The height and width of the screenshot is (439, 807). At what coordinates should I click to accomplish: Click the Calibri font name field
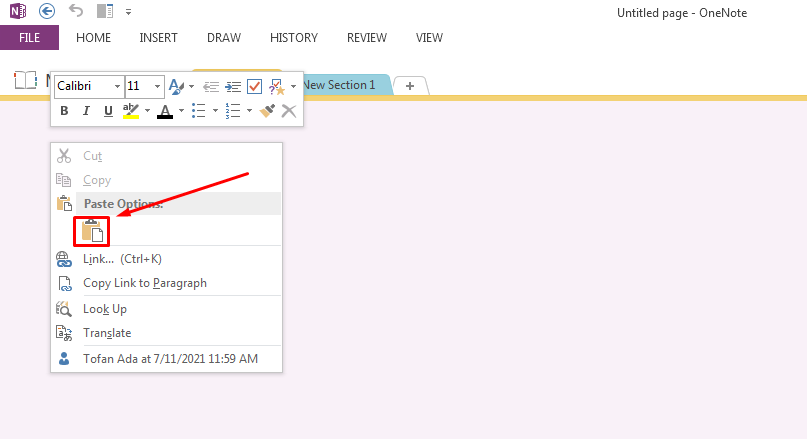(x=83, y=86)
